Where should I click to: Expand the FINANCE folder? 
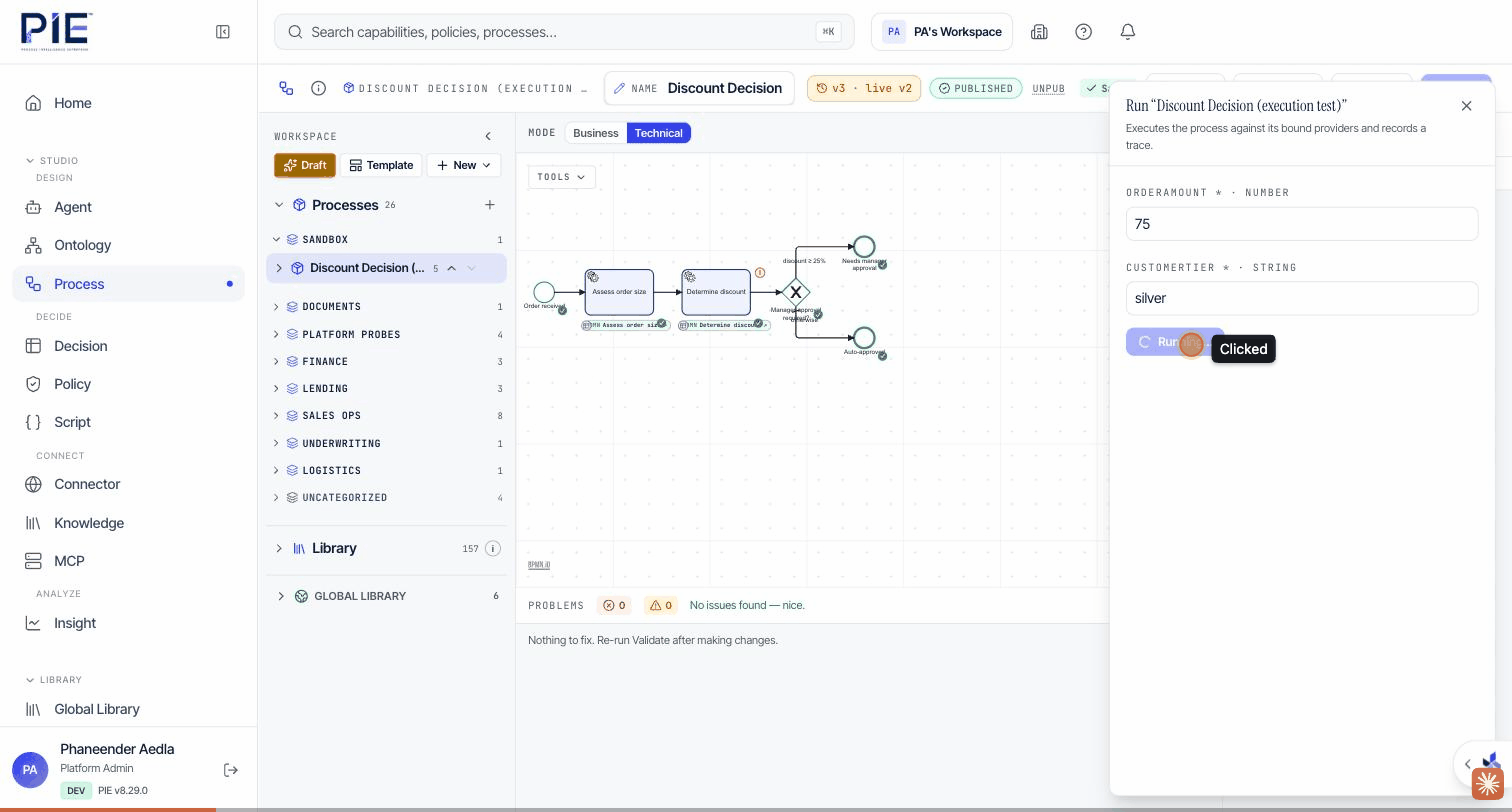coord(277,362)
